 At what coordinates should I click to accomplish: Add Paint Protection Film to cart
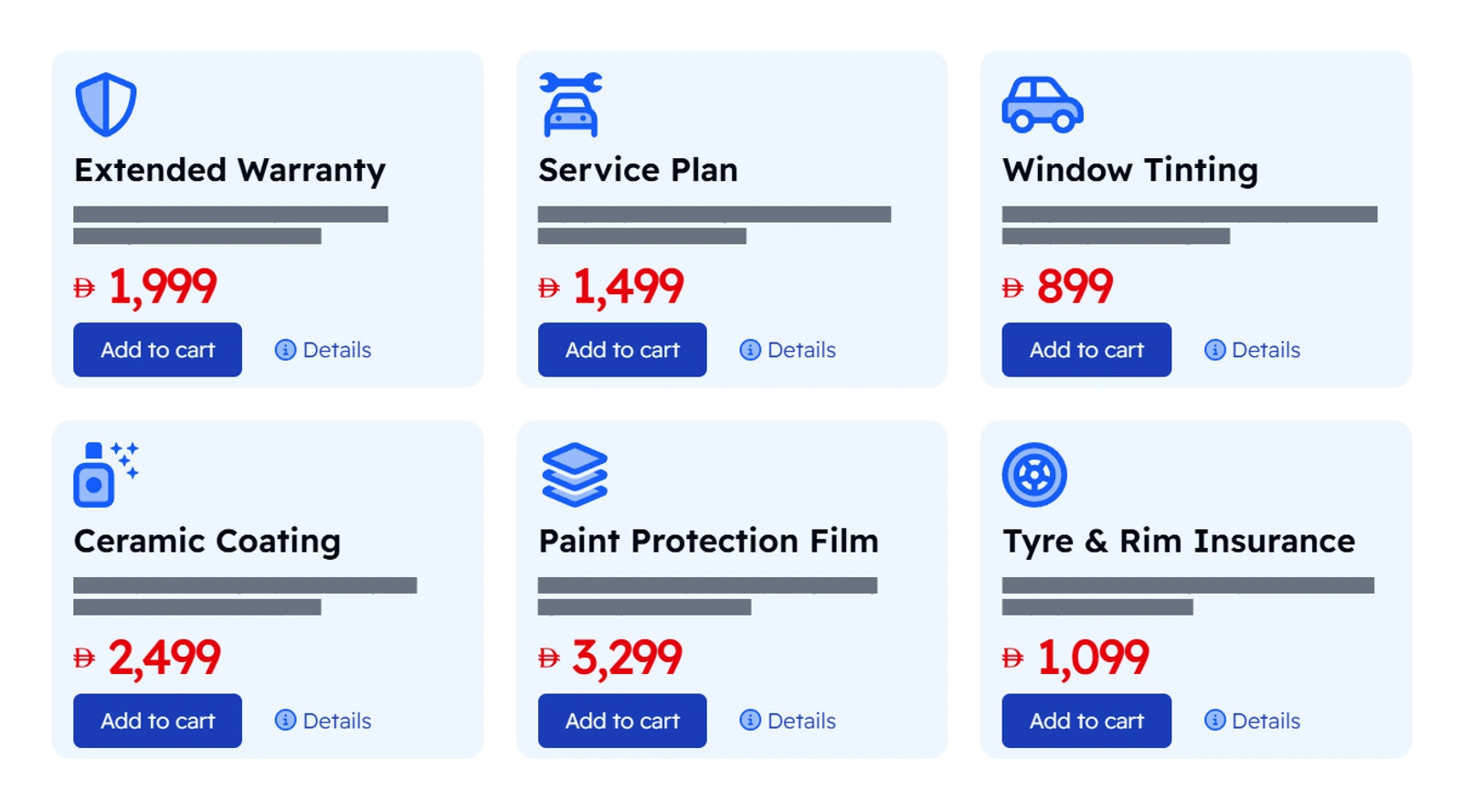(x=622, y=721)
